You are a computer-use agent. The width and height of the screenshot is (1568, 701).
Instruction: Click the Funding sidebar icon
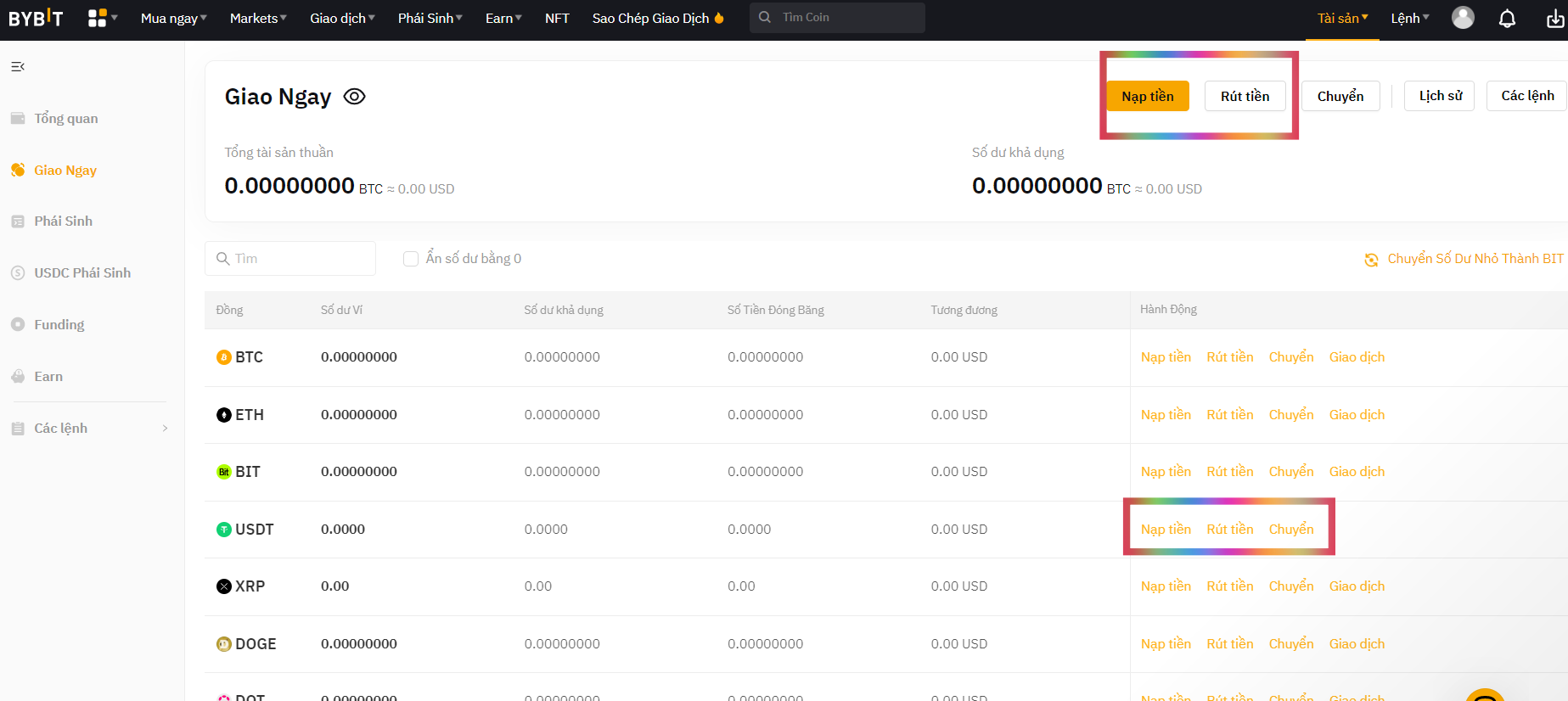18,324
